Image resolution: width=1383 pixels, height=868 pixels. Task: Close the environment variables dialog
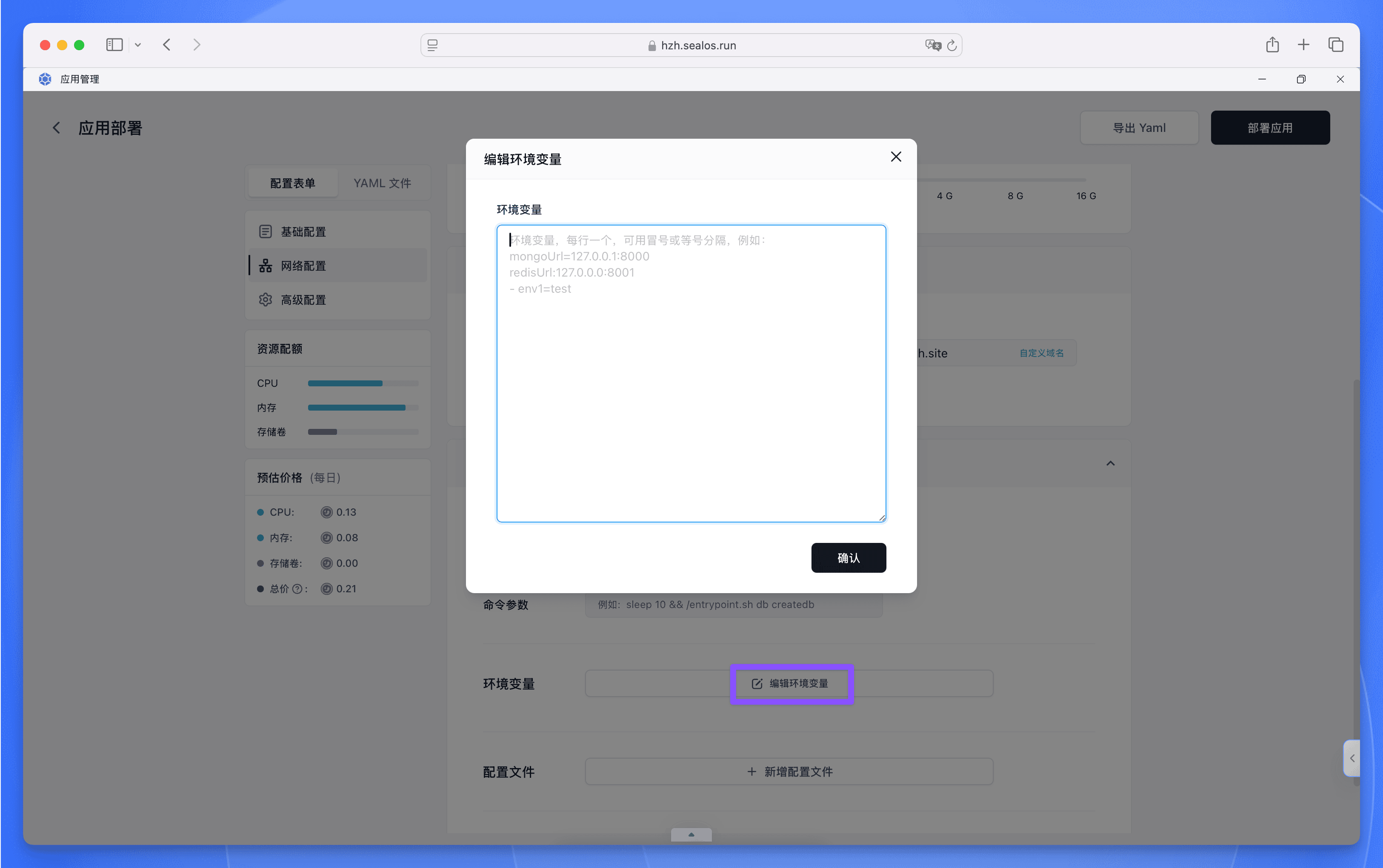[896, 157]
